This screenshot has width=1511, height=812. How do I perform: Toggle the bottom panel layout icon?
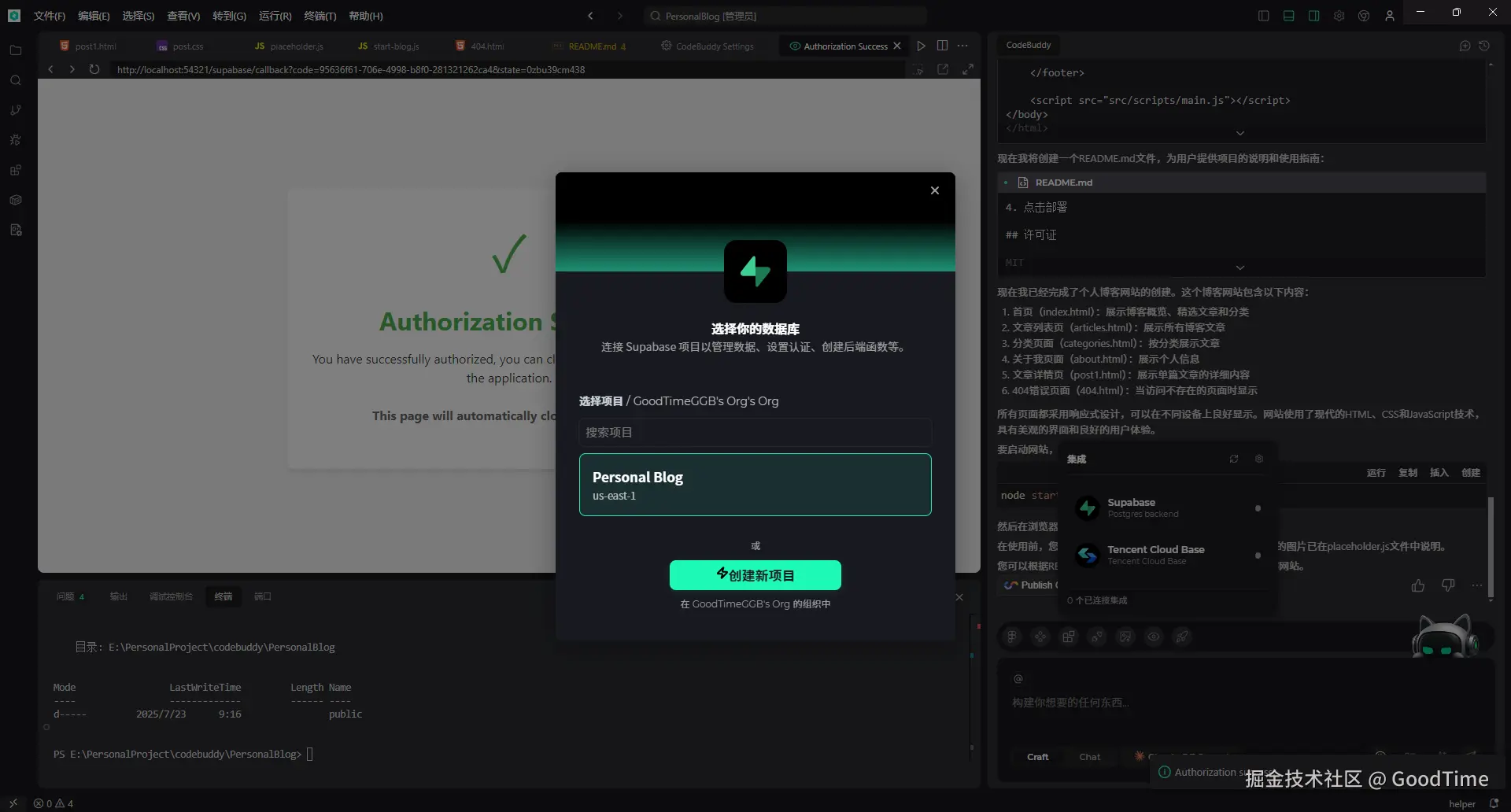tap(1289, 16)
